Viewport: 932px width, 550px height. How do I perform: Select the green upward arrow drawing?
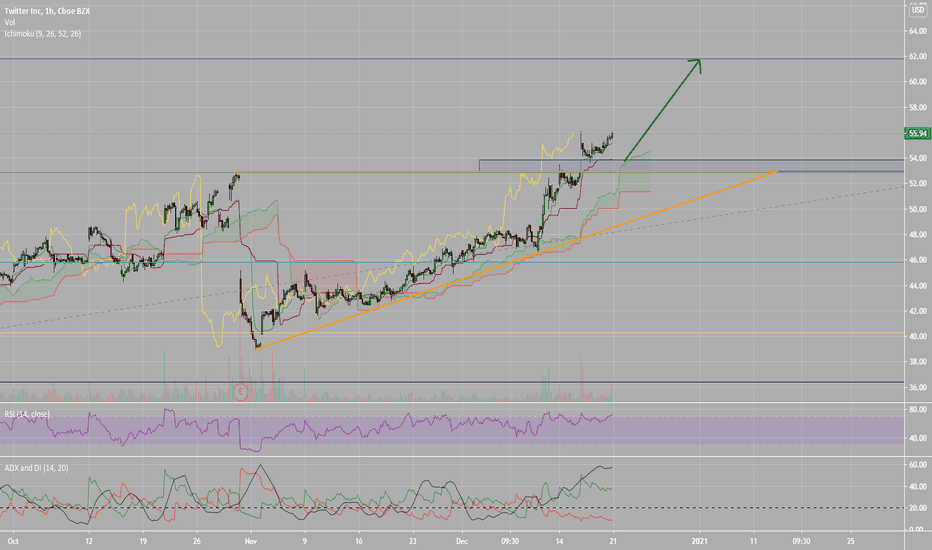click(x=662, y=111)
